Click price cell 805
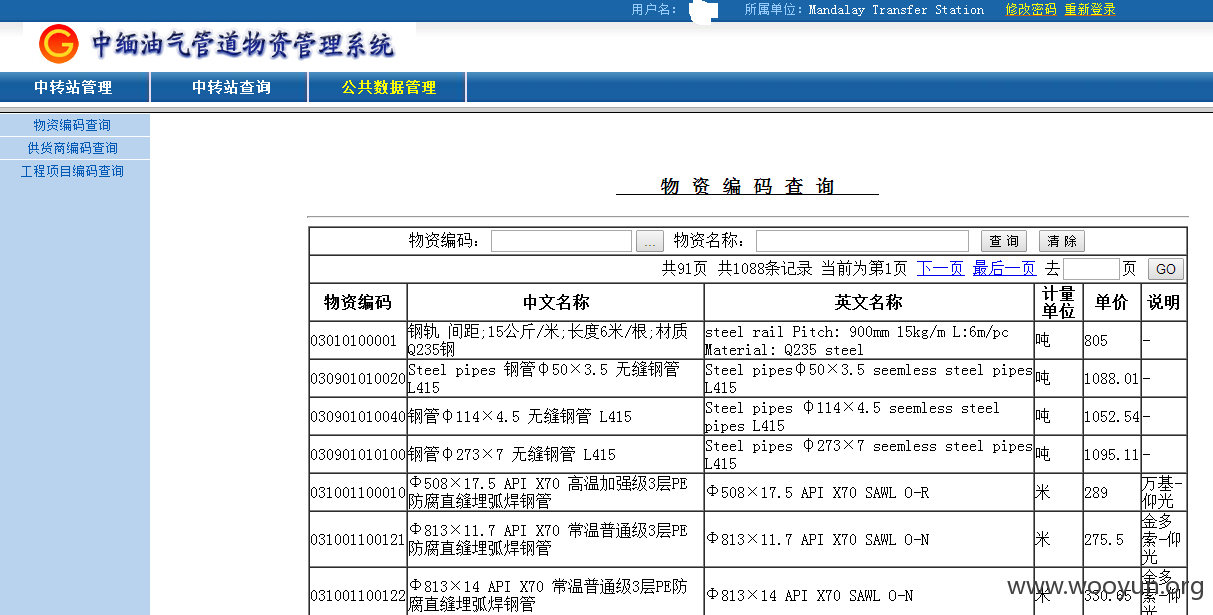The height and width of the screenshot is (615, 1213). coord(1111,341)
